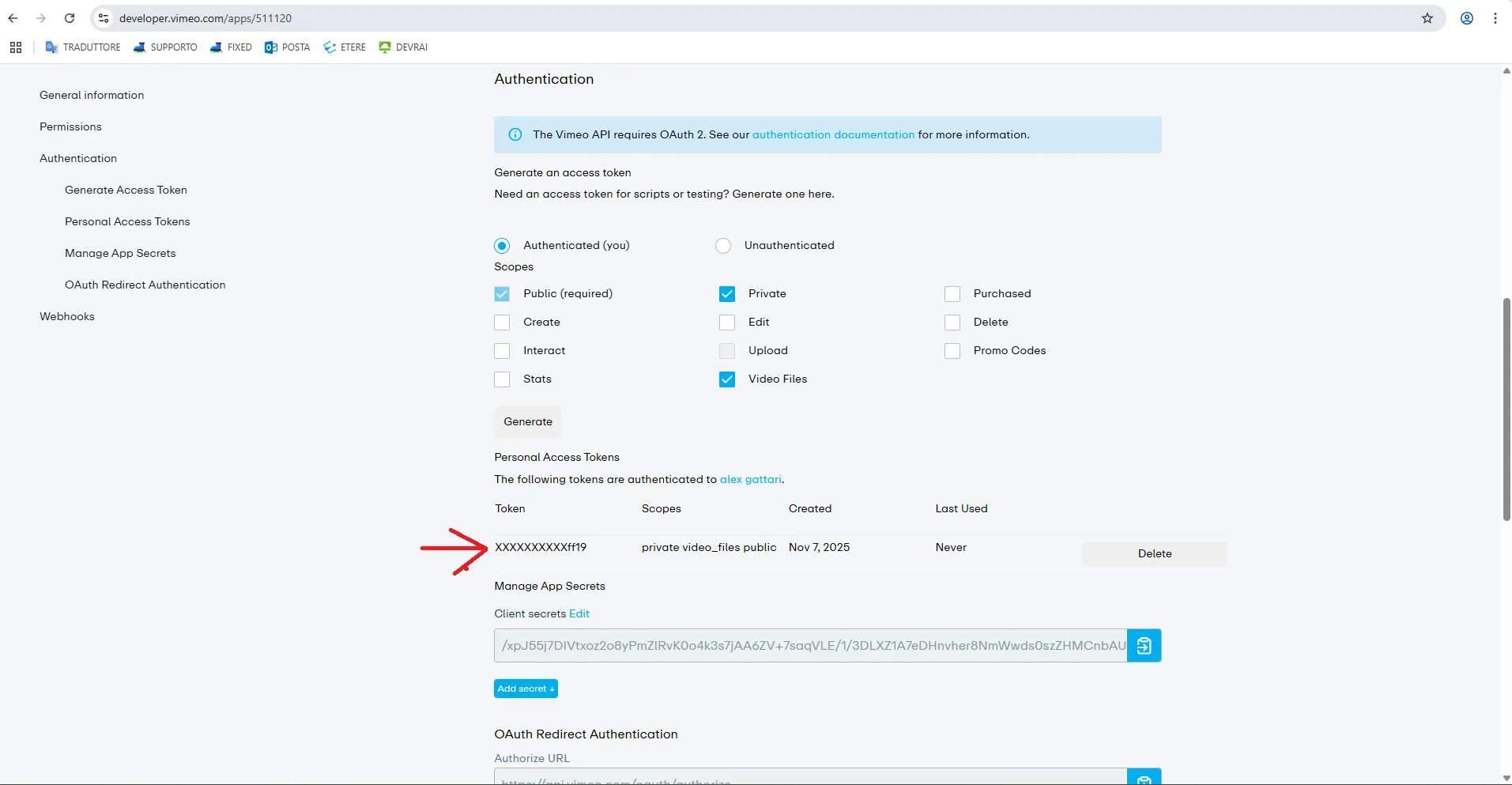Go back with the browser back arrow
The height and width of the screenshot is (785, 1512).
pos(13,18)
